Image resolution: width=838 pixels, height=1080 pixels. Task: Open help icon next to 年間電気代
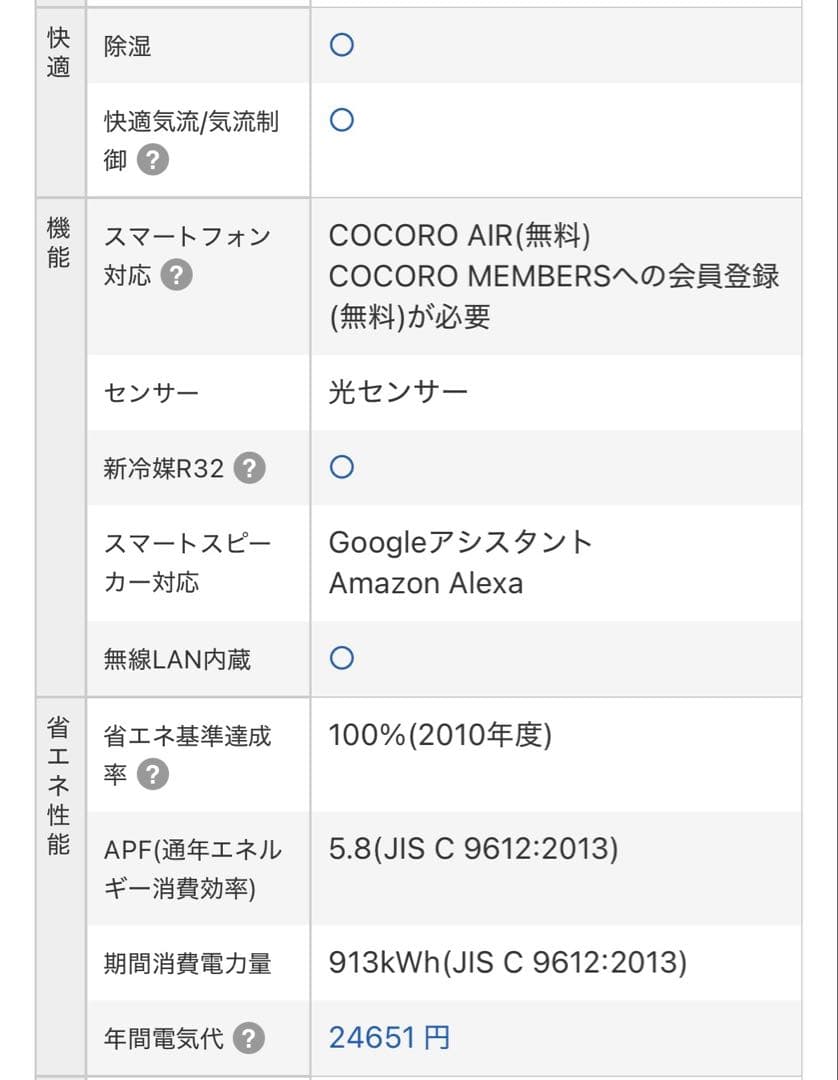(249, 1039)
